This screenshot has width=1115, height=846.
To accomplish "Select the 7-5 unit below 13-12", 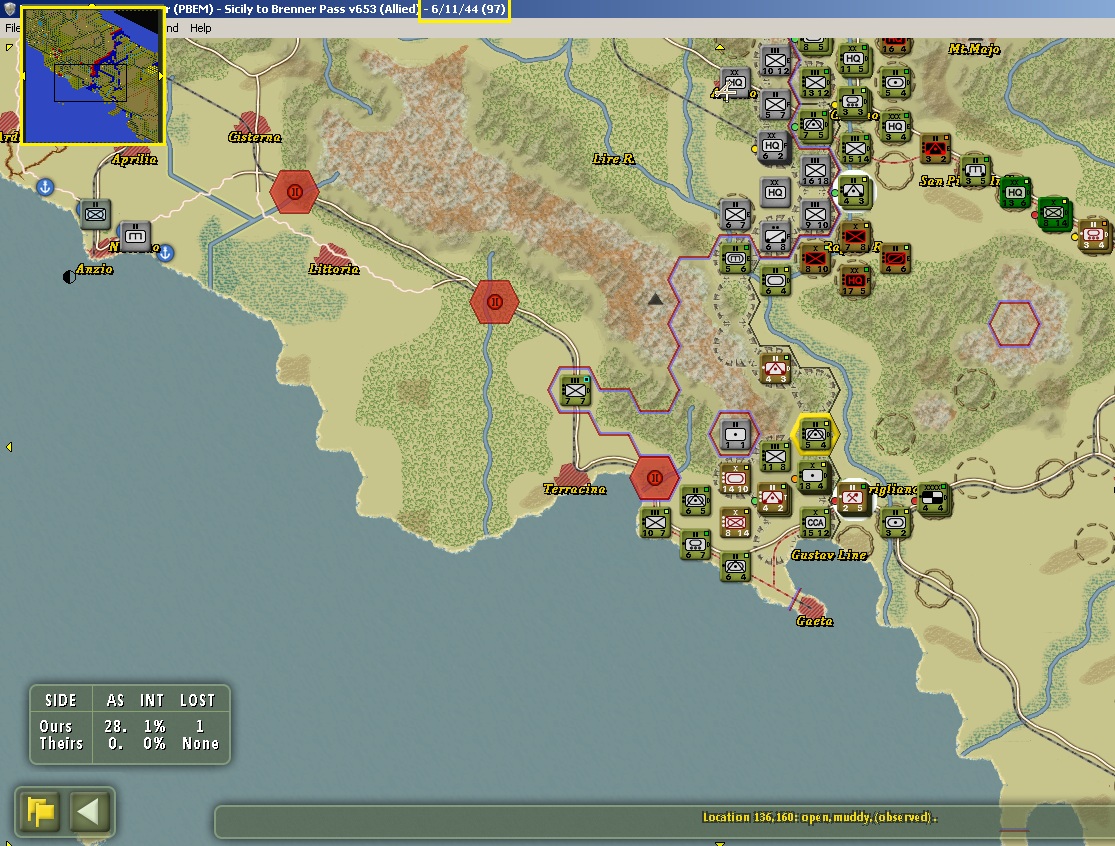I will (x=813, y=126).
